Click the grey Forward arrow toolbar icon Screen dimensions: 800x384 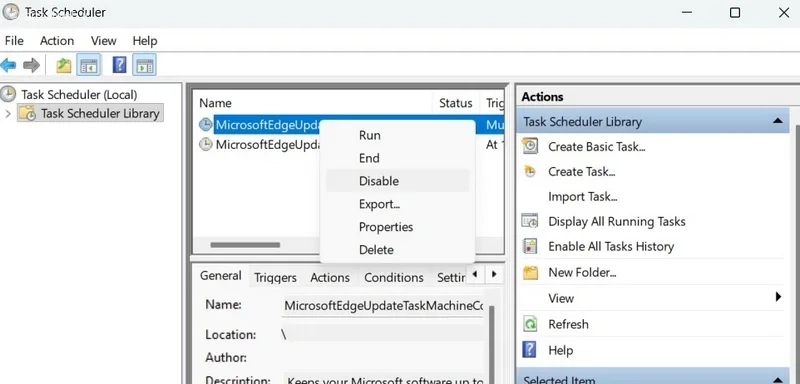[x=32, y=65]
